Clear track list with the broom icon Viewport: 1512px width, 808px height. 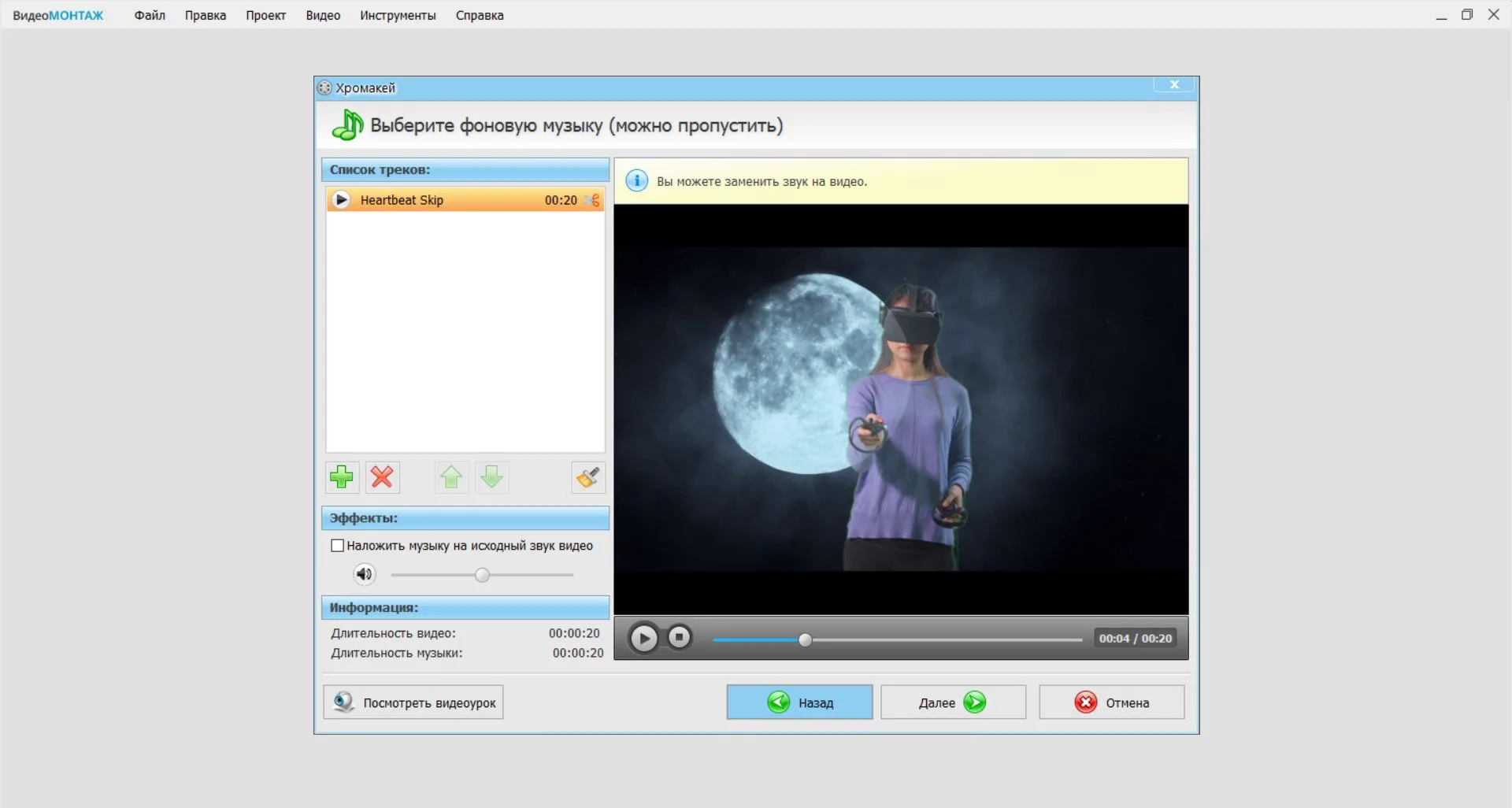pyautogui.click(x=587, y=477)
